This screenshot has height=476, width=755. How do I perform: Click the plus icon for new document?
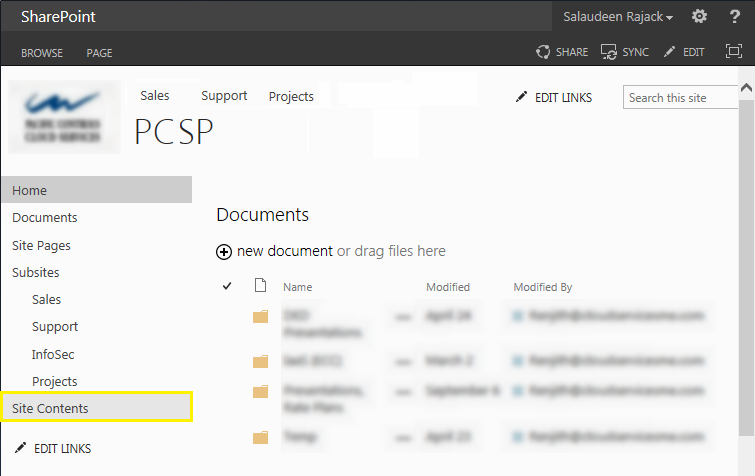224,251
